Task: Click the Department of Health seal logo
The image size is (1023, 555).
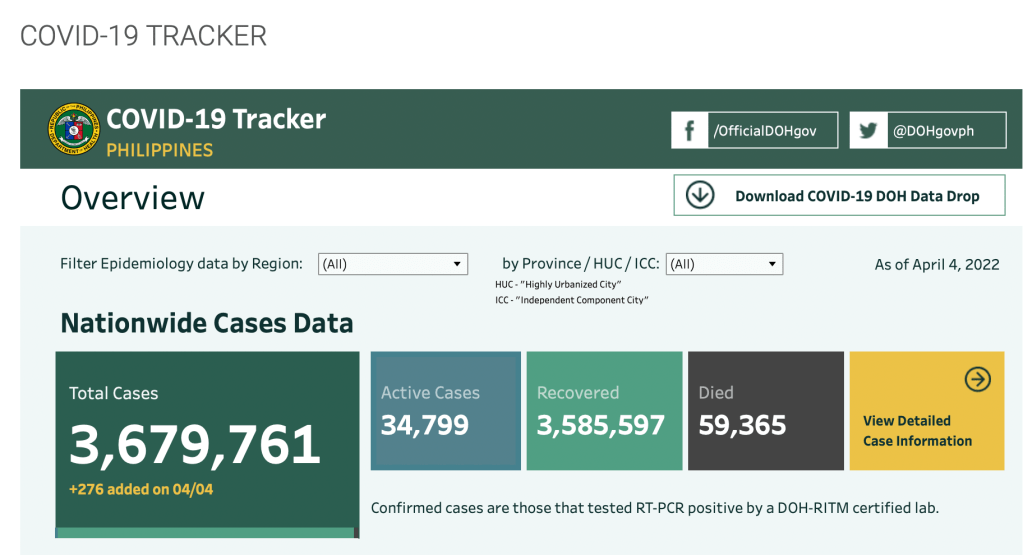Action: click(x=73, y=129)
